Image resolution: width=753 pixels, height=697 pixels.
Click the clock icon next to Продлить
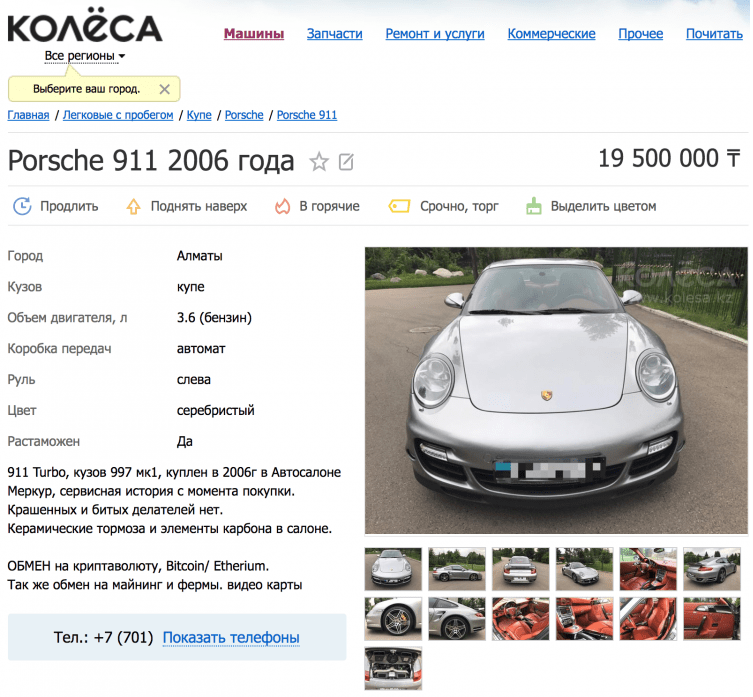tap(22, 206)
